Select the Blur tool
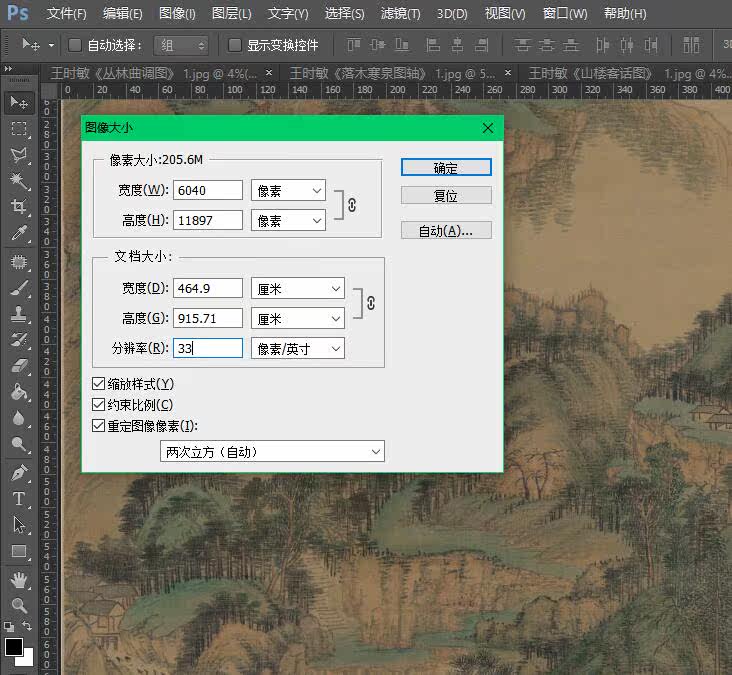 click(19, 418)
